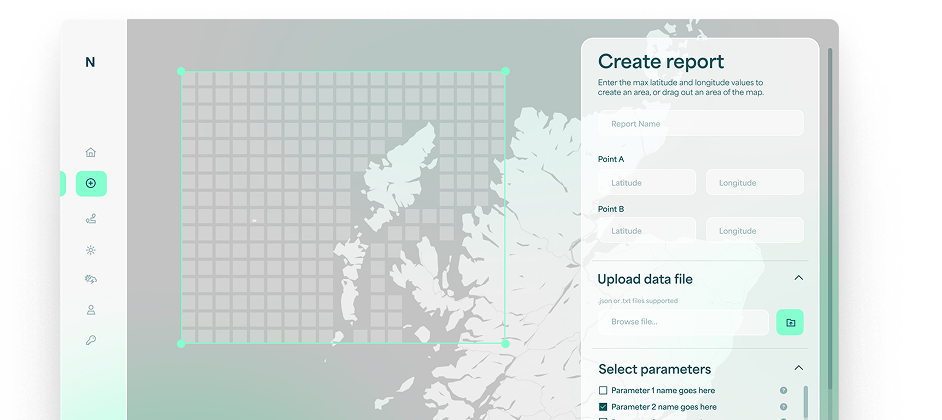Open the key icon in sidebar
This screenshot has width=942, height=420.
(91, 340)
